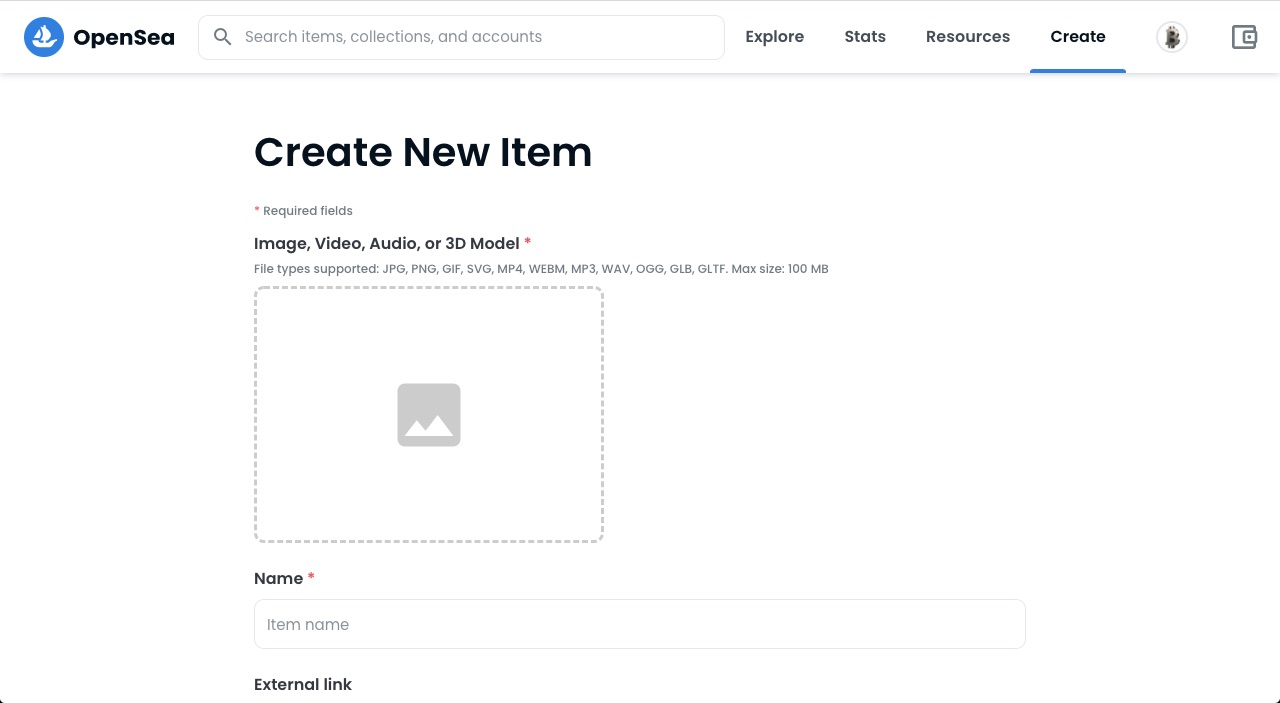Click the 'Required fields' note
1280x703 pixels.
coord(303,211)
